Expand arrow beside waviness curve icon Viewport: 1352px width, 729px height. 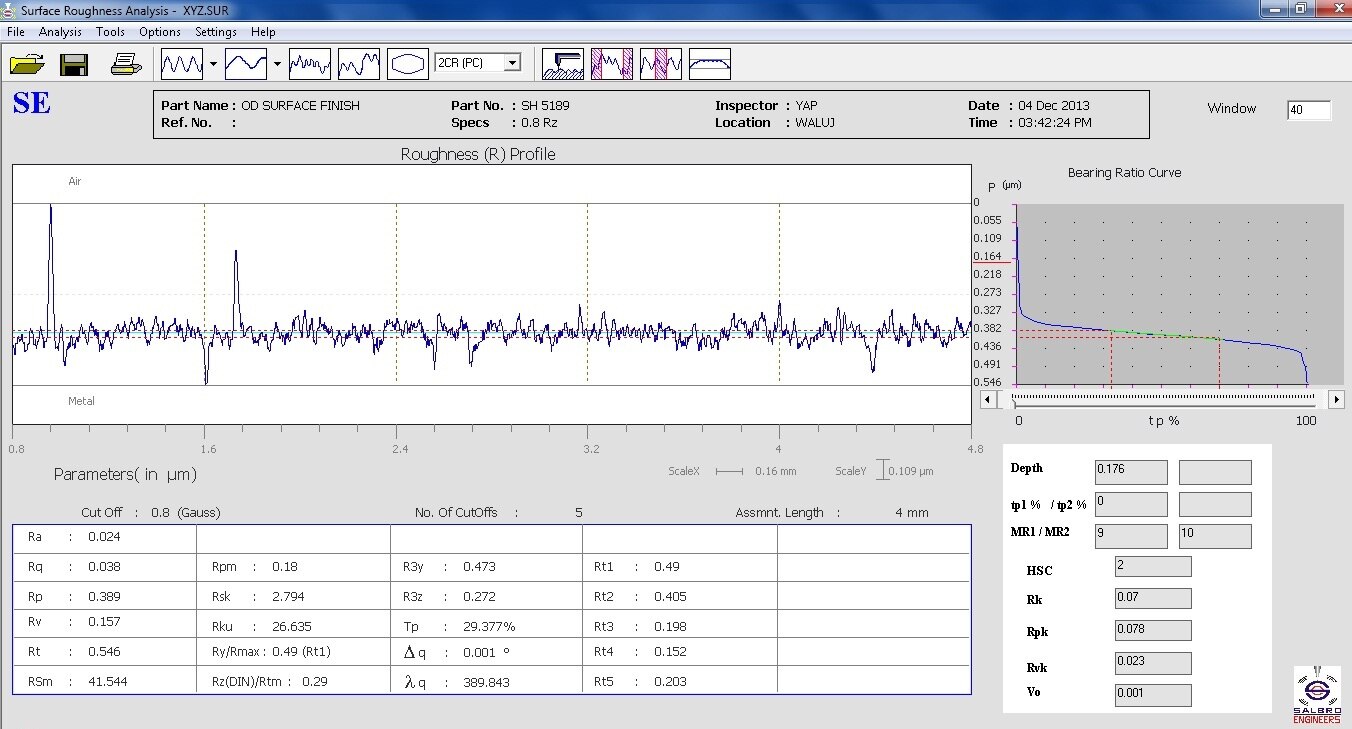tap(277, 65)
